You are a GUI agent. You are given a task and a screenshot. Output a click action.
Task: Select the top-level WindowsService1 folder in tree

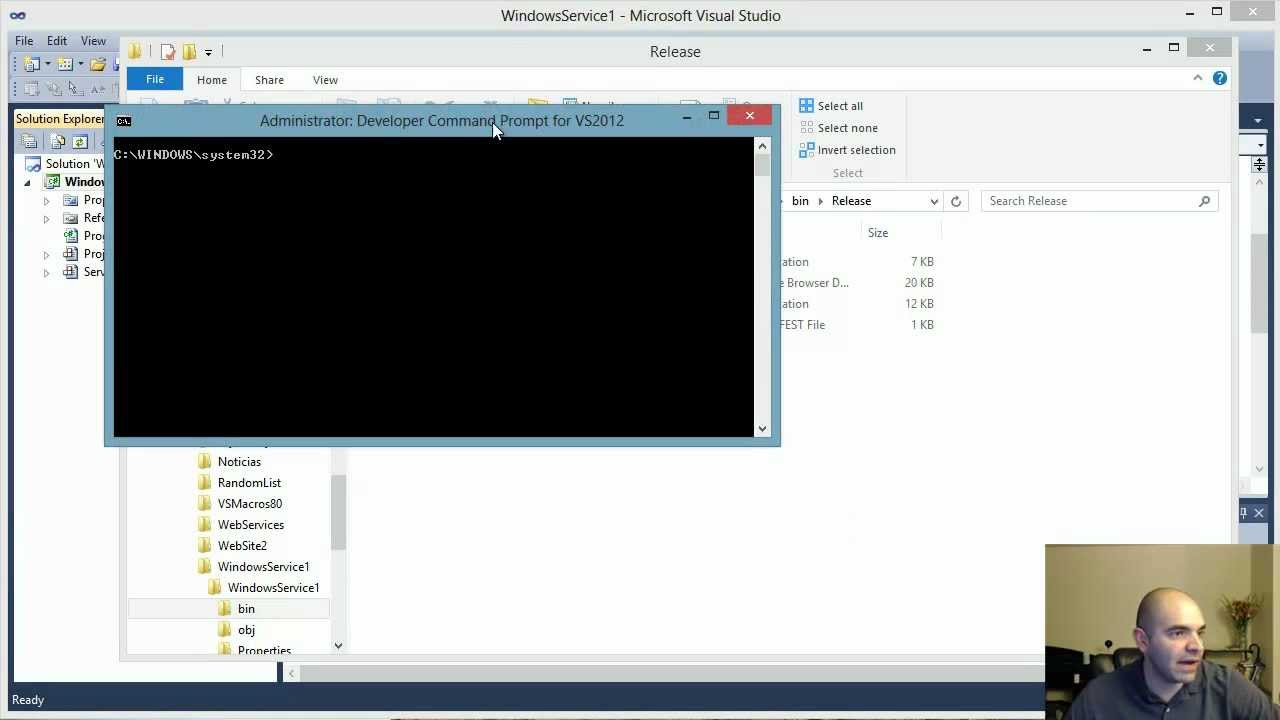click(x=263, y=567)
